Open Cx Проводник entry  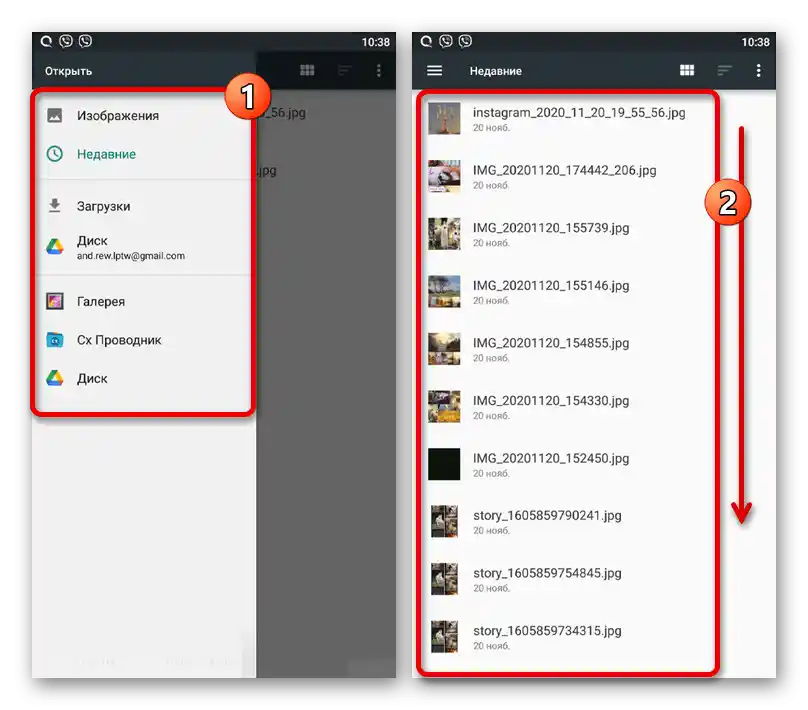(144, 340)
